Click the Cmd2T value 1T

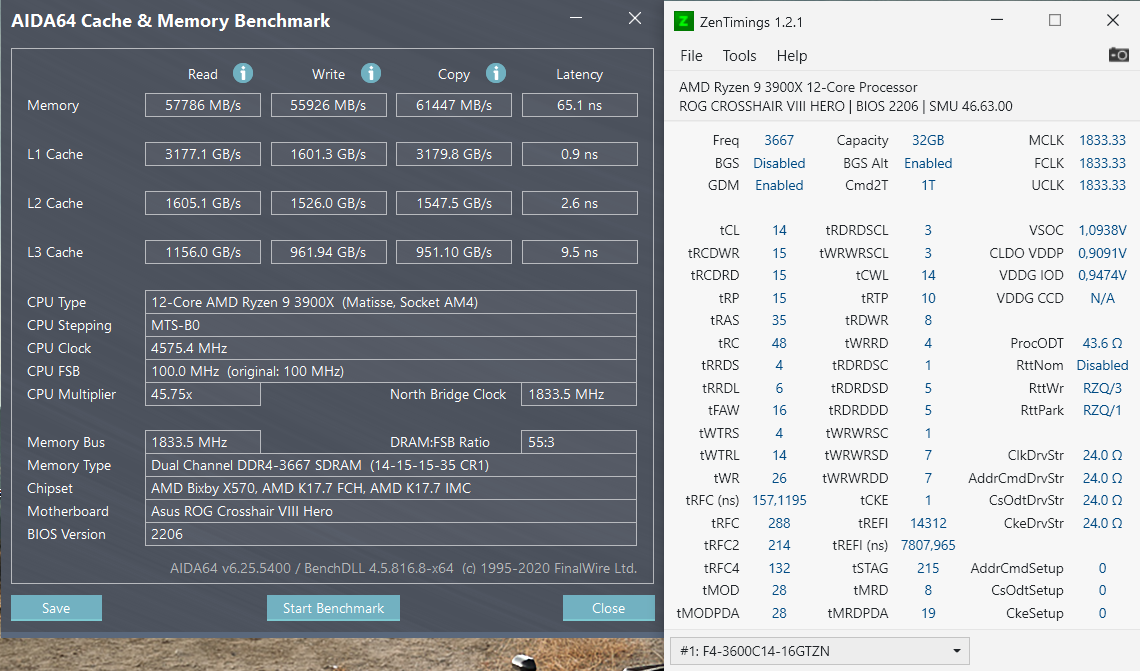click(928, 185)
